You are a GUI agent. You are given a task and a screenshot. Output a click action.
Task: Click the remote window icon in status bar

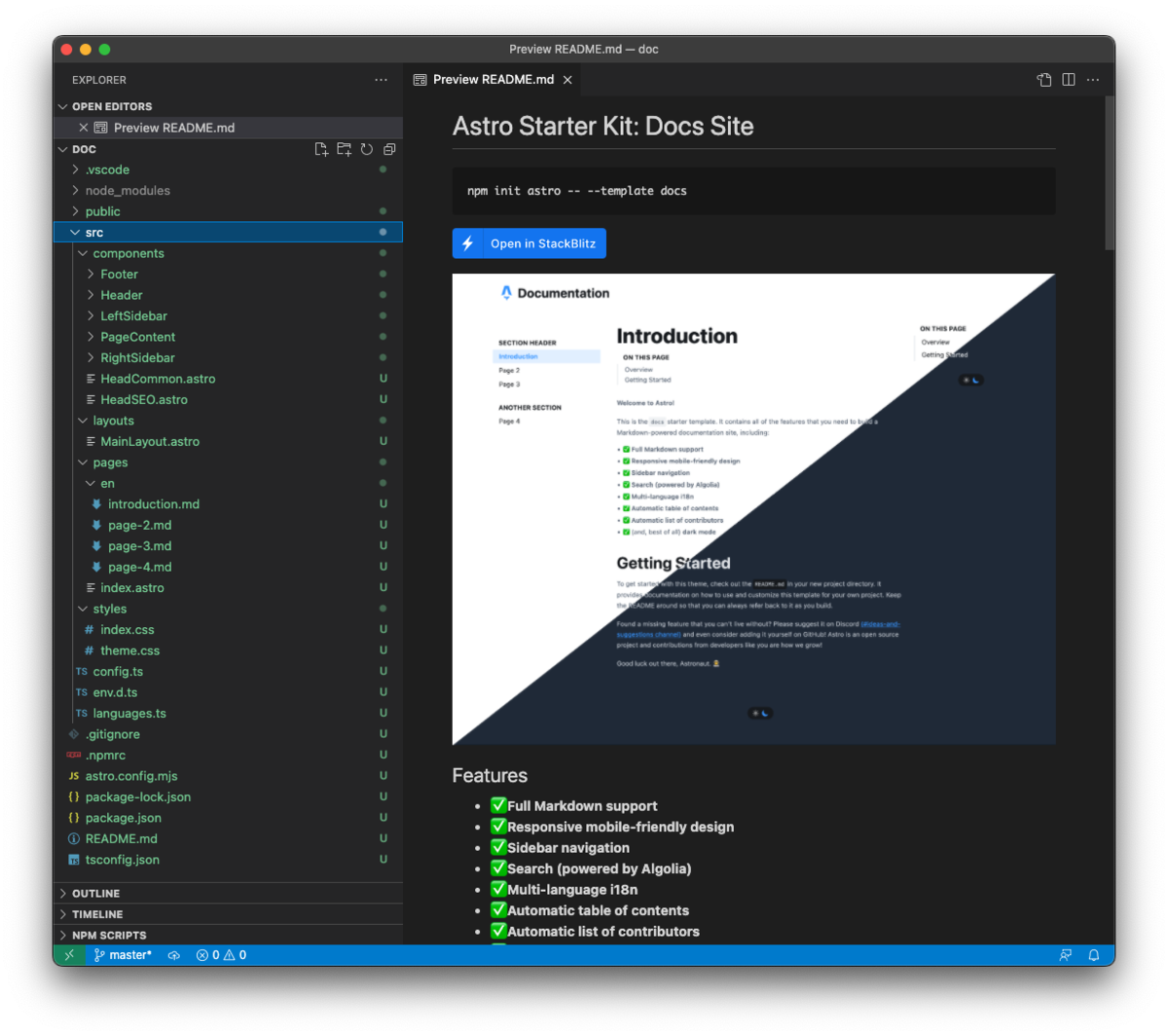(69, 955)
